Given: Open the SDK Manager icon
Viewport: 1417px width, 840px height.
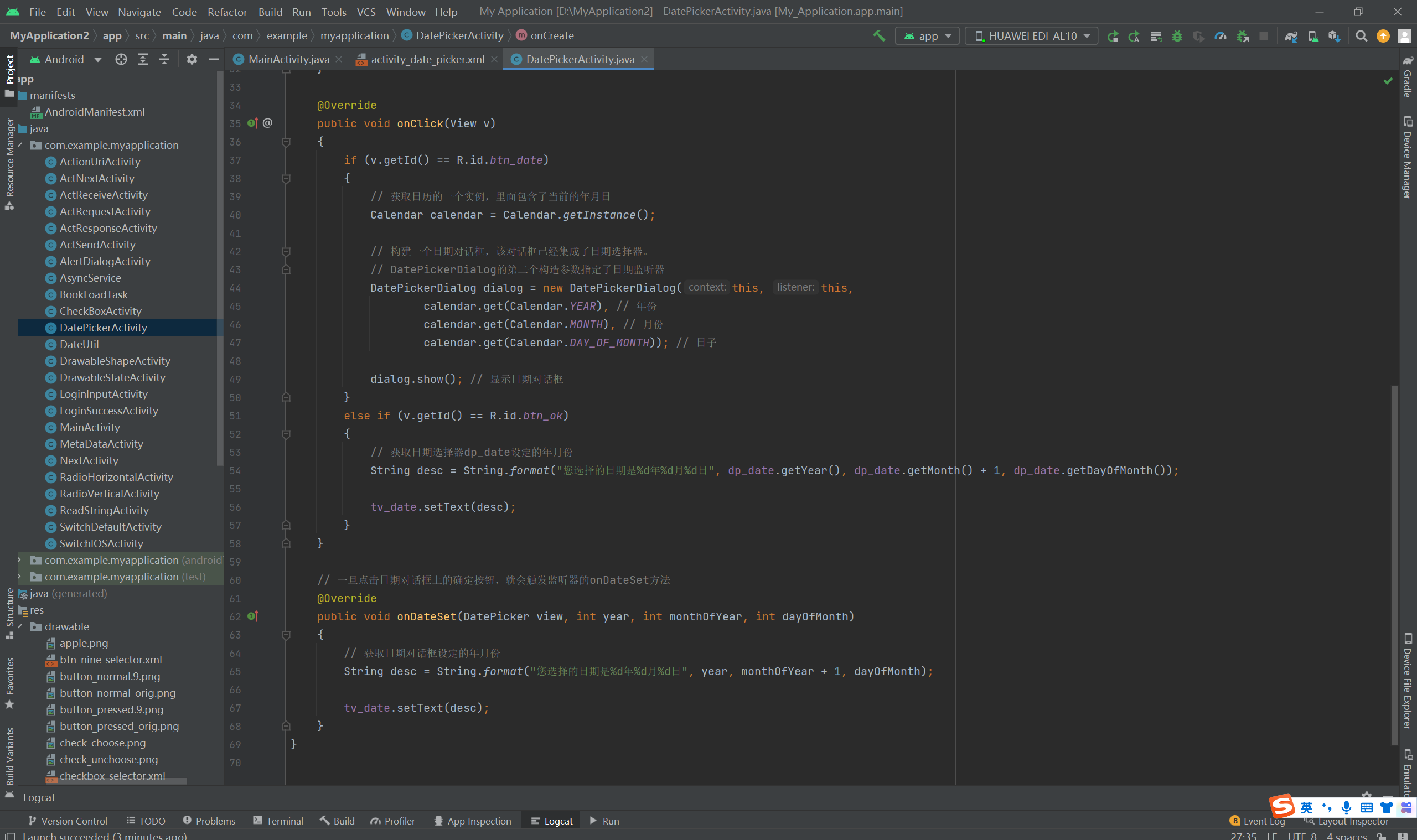Looking at the screenshot, I should [1335, 36].
